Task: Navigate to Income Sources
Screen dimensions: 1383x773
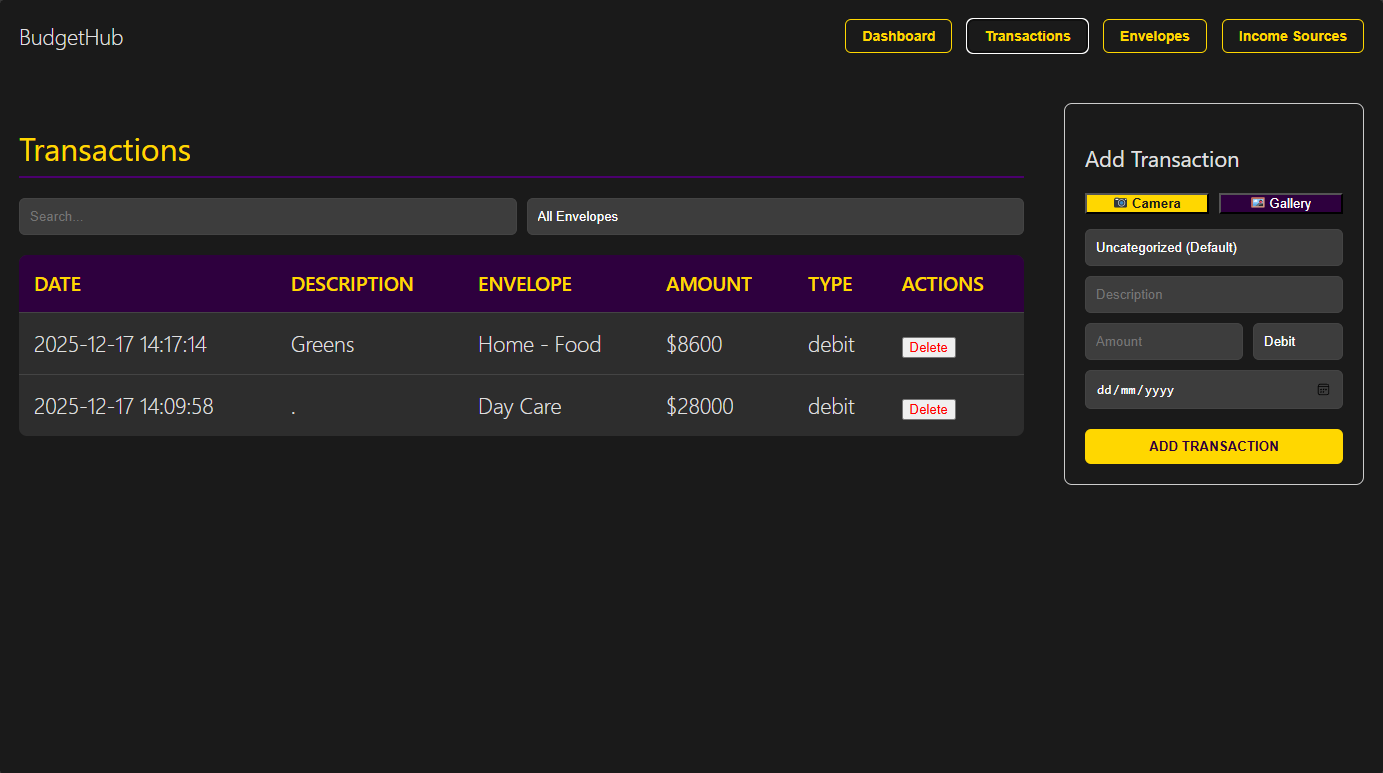Action: (x=1292, y=35)
